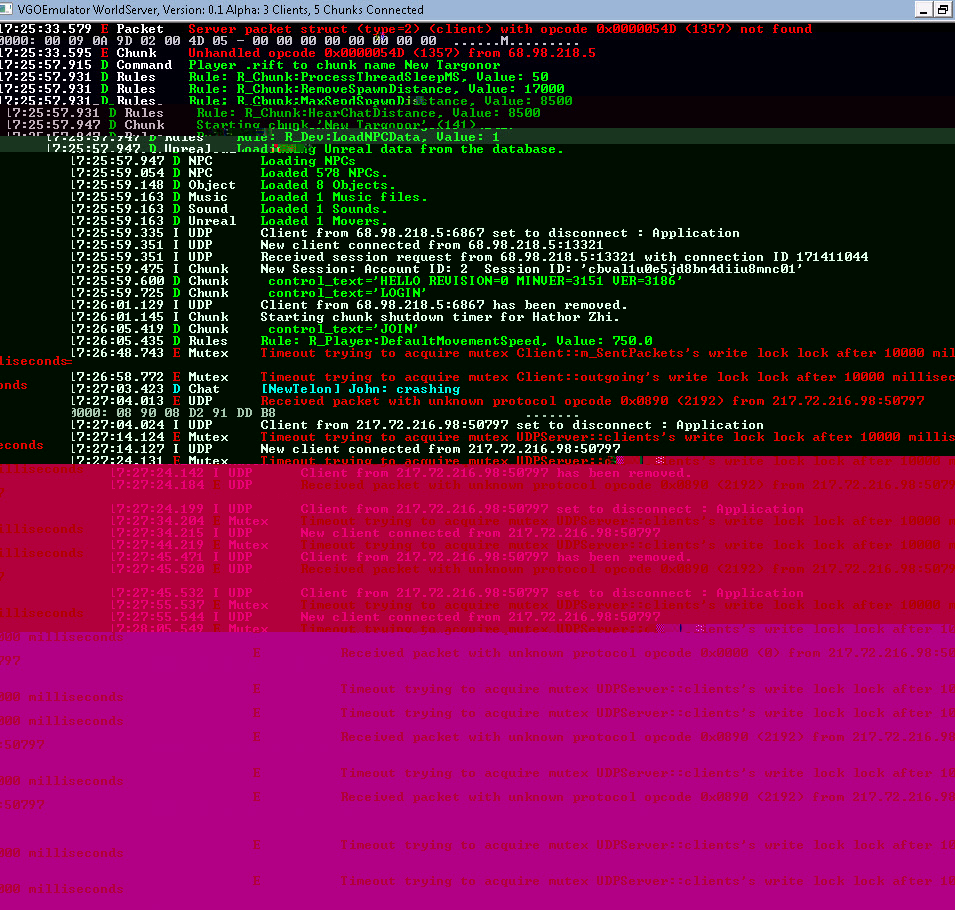Click the '[NewTelon] John: crashing' chat message
The width and height of the screenshot is (955, 910).
(x=360, y=389)
